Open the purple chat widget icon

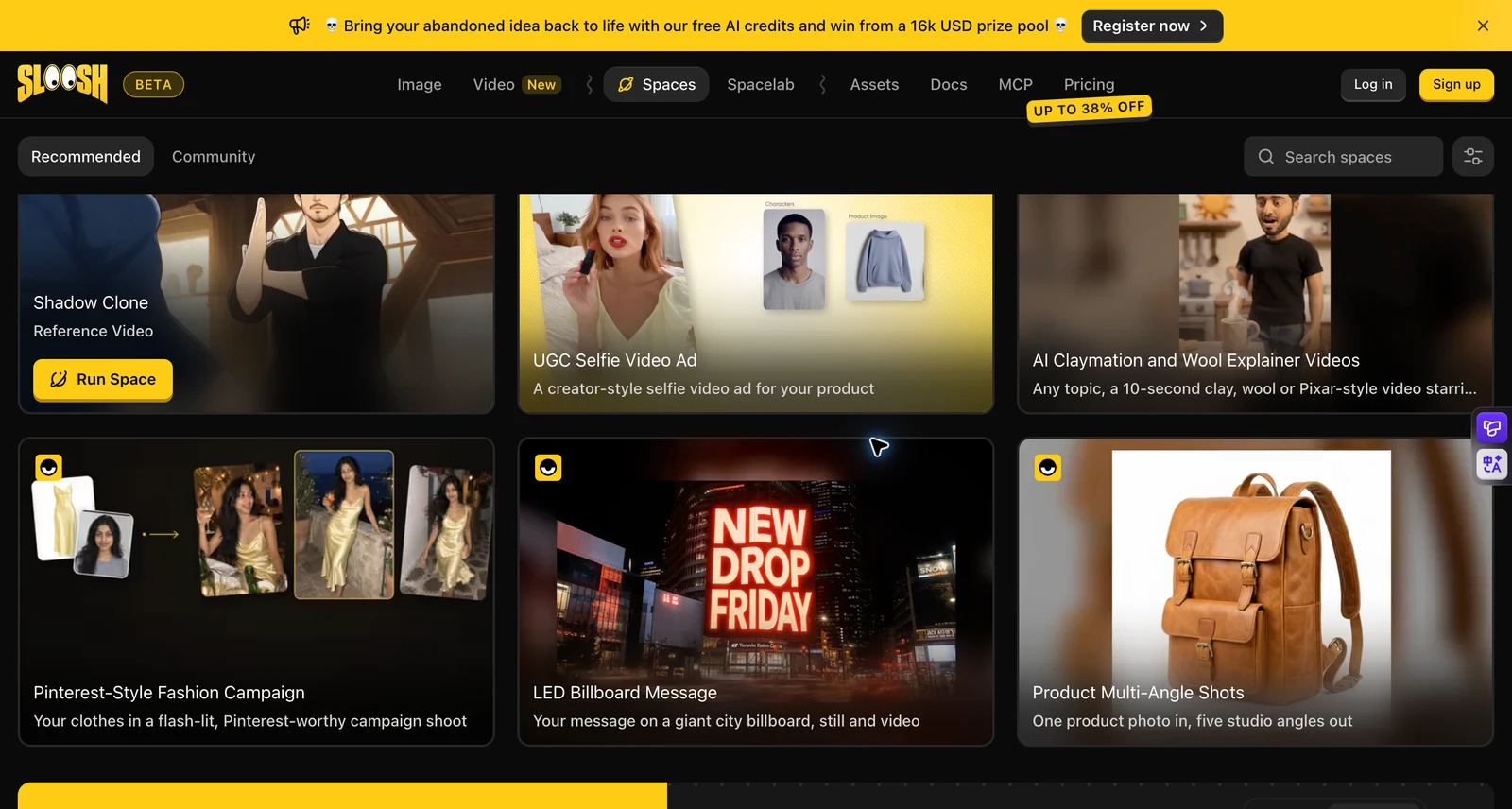1492,428
